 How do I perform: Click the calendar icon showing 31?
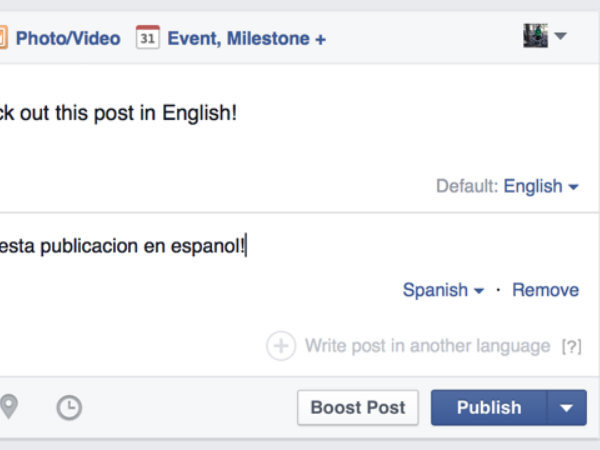pyautogui.click(x=148, y=38)
